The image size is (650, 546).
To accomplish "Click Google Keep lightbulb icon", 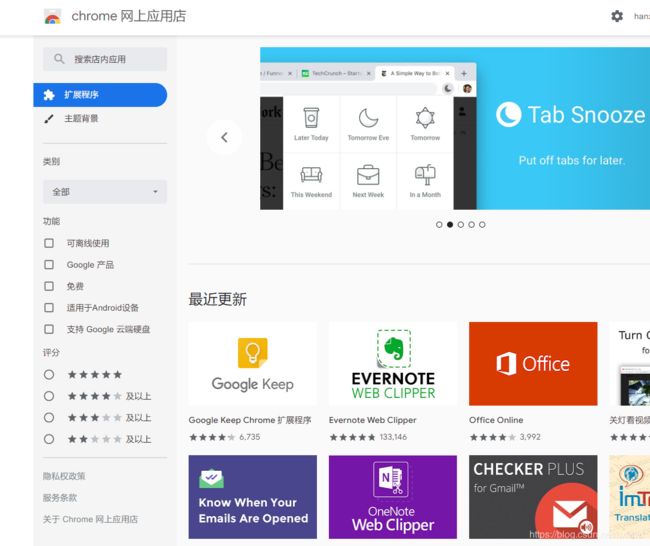I will click(252, 353).
